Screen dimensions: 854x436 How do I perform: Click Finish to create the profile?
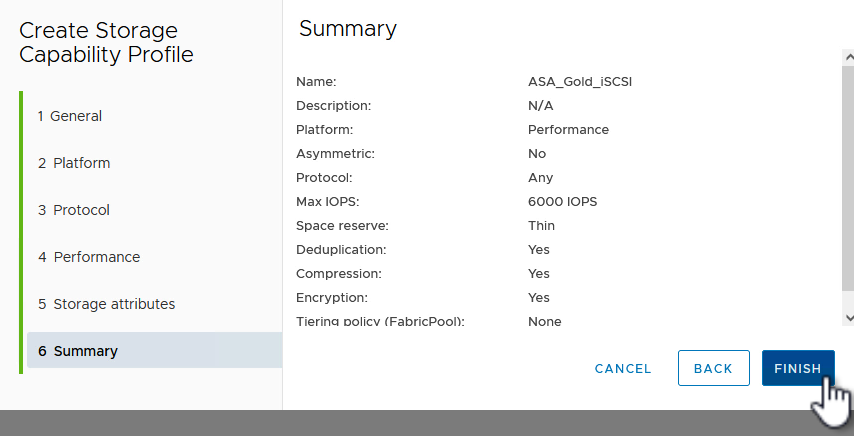pyautogui.click(x=797, y=368)
